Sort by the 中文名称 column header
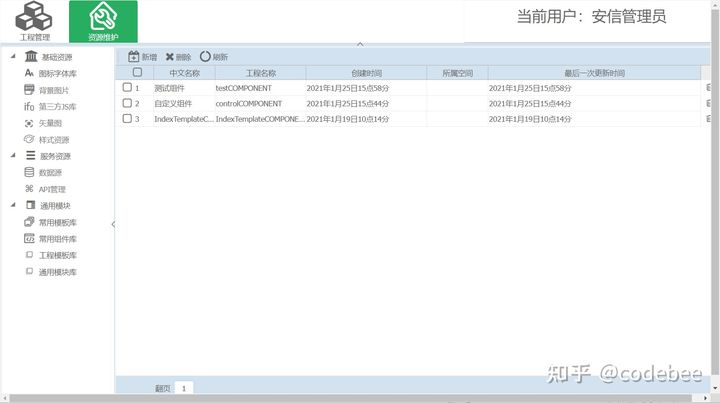The width and height of the screenshot is (720, 403). [x=184, y=73]
